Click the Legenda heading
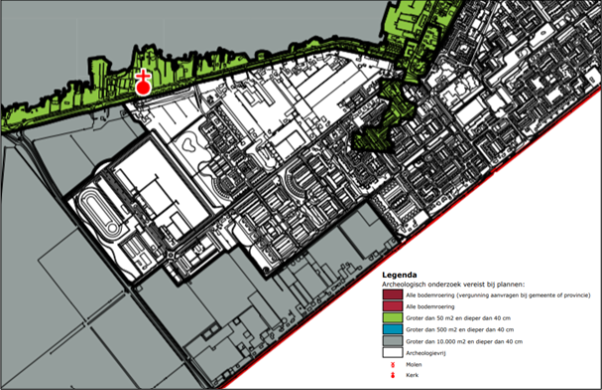 click(399, 275)
